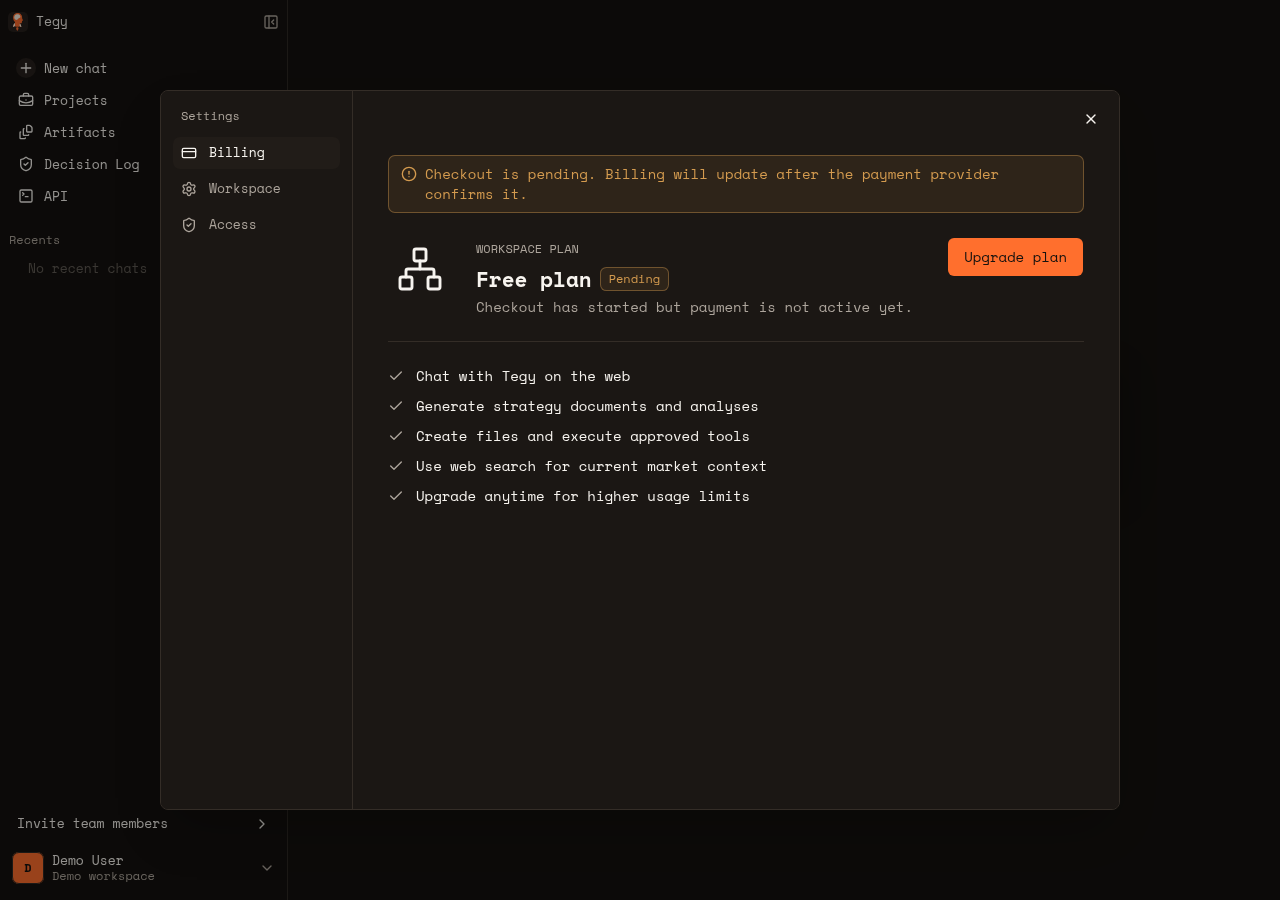Click the plus icon beside New chat
Screen dimensions: 1280x900
point(26,68)
